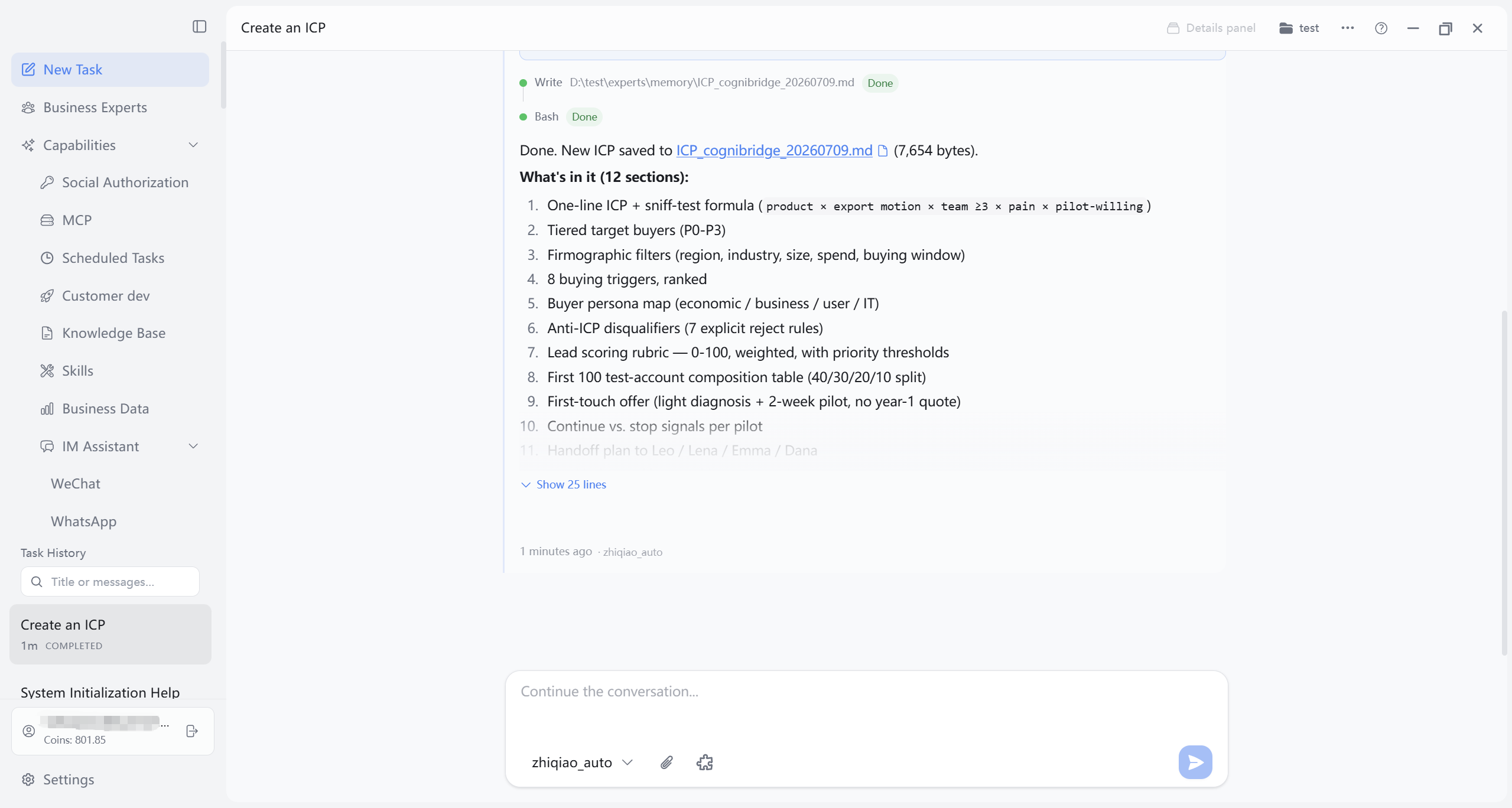Open the test folder selector

tap(1299, 28)
